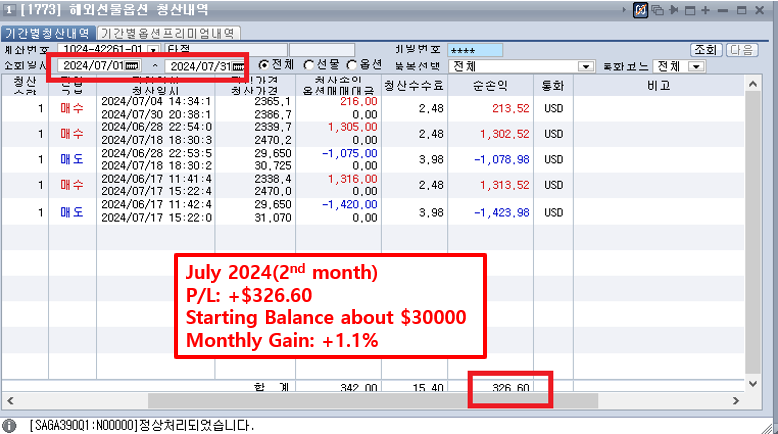The image size is (778, 434).
Task: Click the date cell 2024/07/30 20:38:1
Action: tap(156, 115)
